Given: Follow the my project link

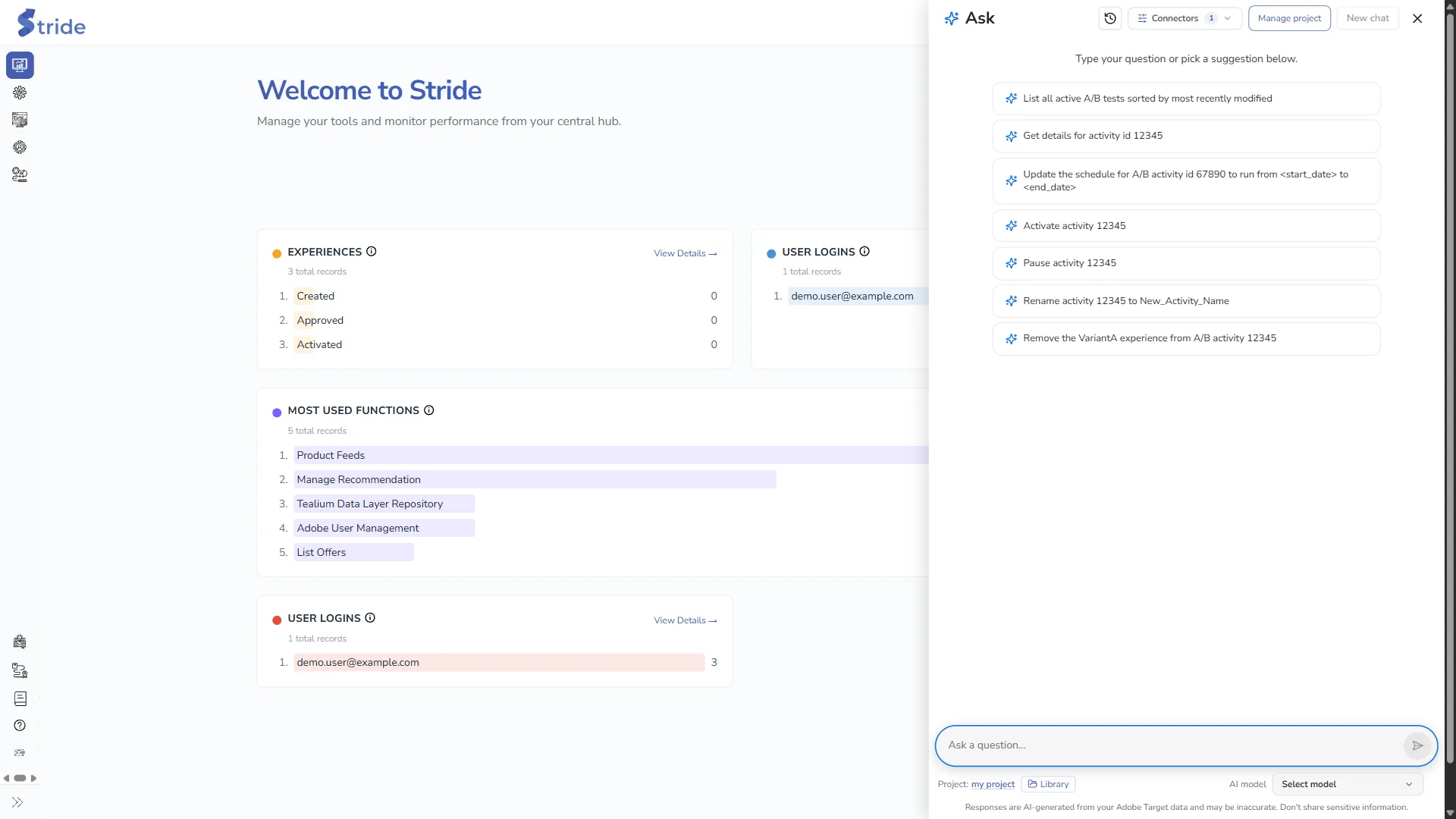Looking at the screenshot, I should coord(993,784).
